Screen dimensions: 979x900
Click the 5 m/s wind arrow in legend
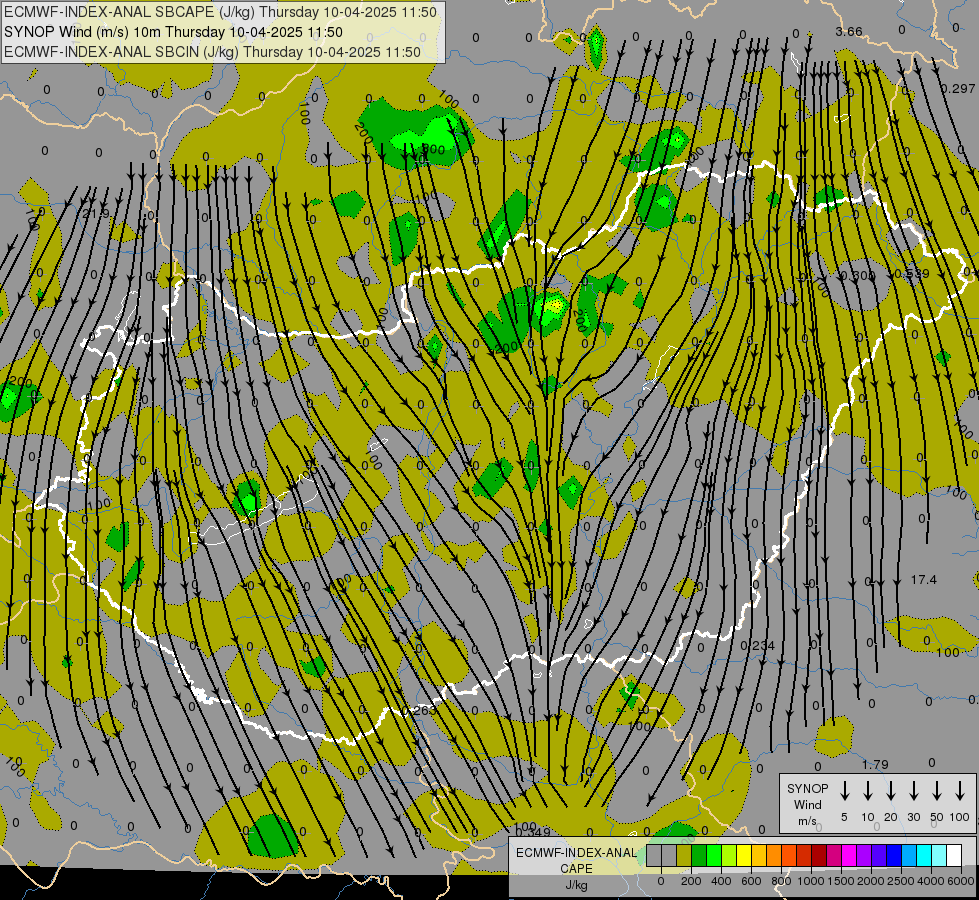(x=844, y=790)
